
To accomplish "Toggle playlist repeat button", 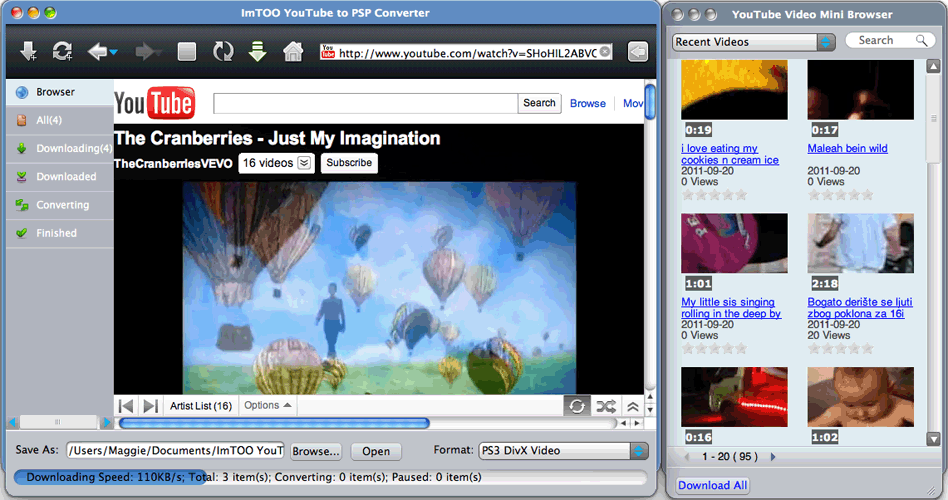I will pyautogui.click(x=577, y=406).
